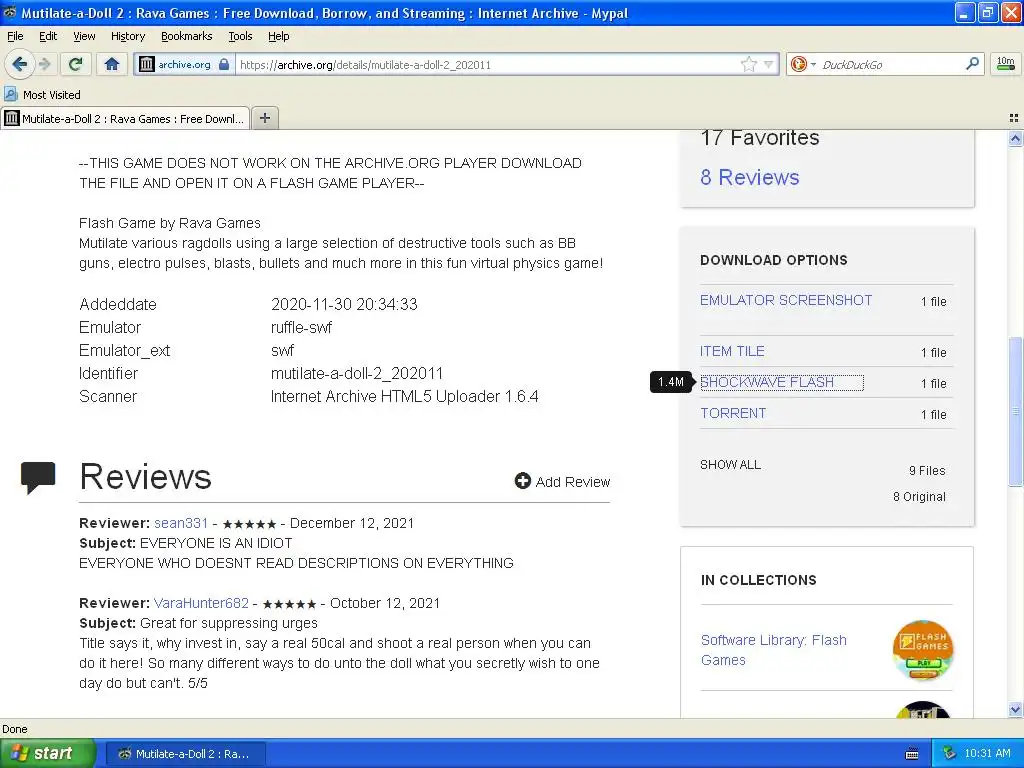Click the 9 Files count
Image resolution: width=1024 pixels, height=768 pixels.
pyautogui.click(x=927, y=470)
